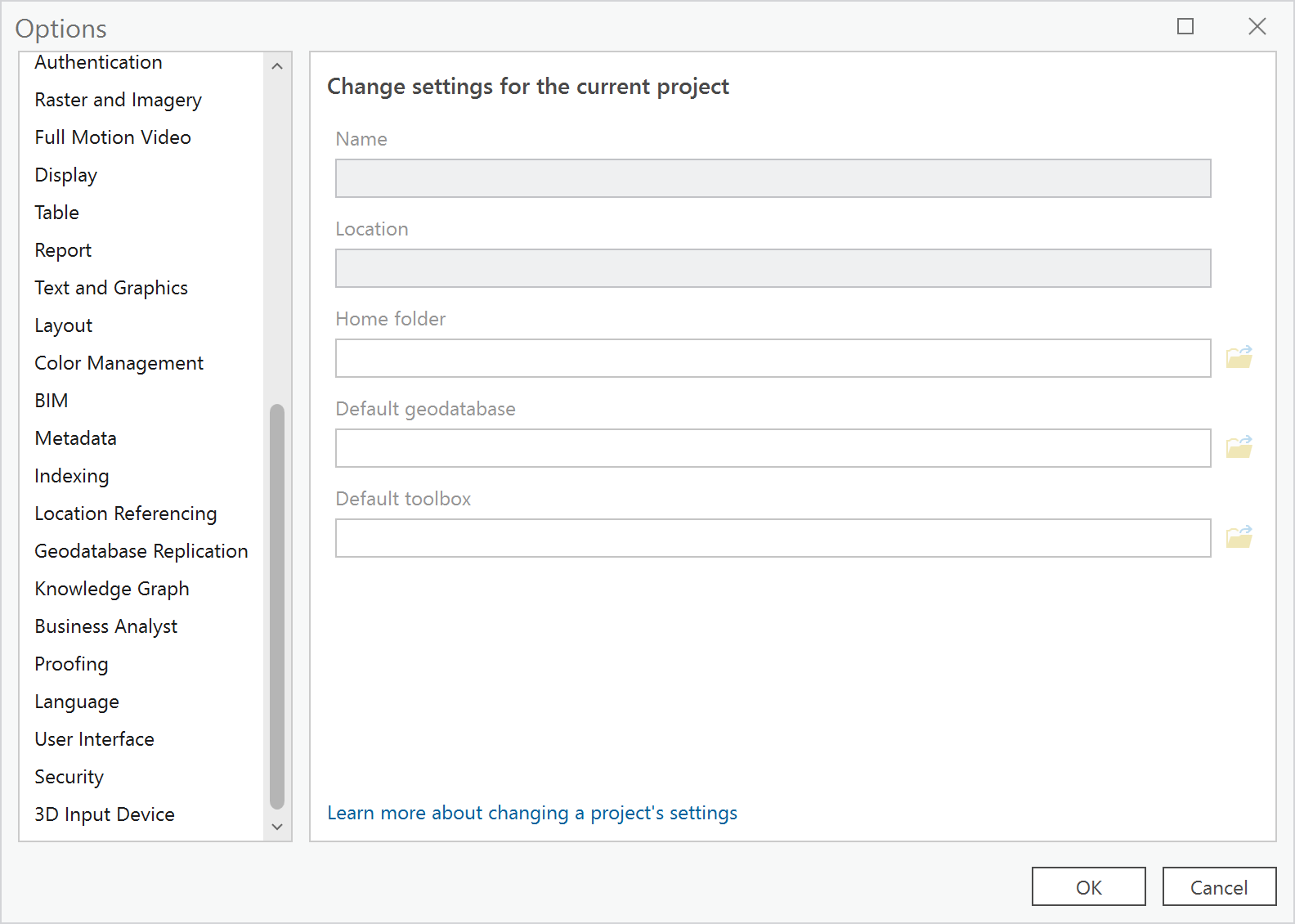Open Learn more about changing project settings link
The height and width of the screenshot is (924, 1295).
[531, 813]
